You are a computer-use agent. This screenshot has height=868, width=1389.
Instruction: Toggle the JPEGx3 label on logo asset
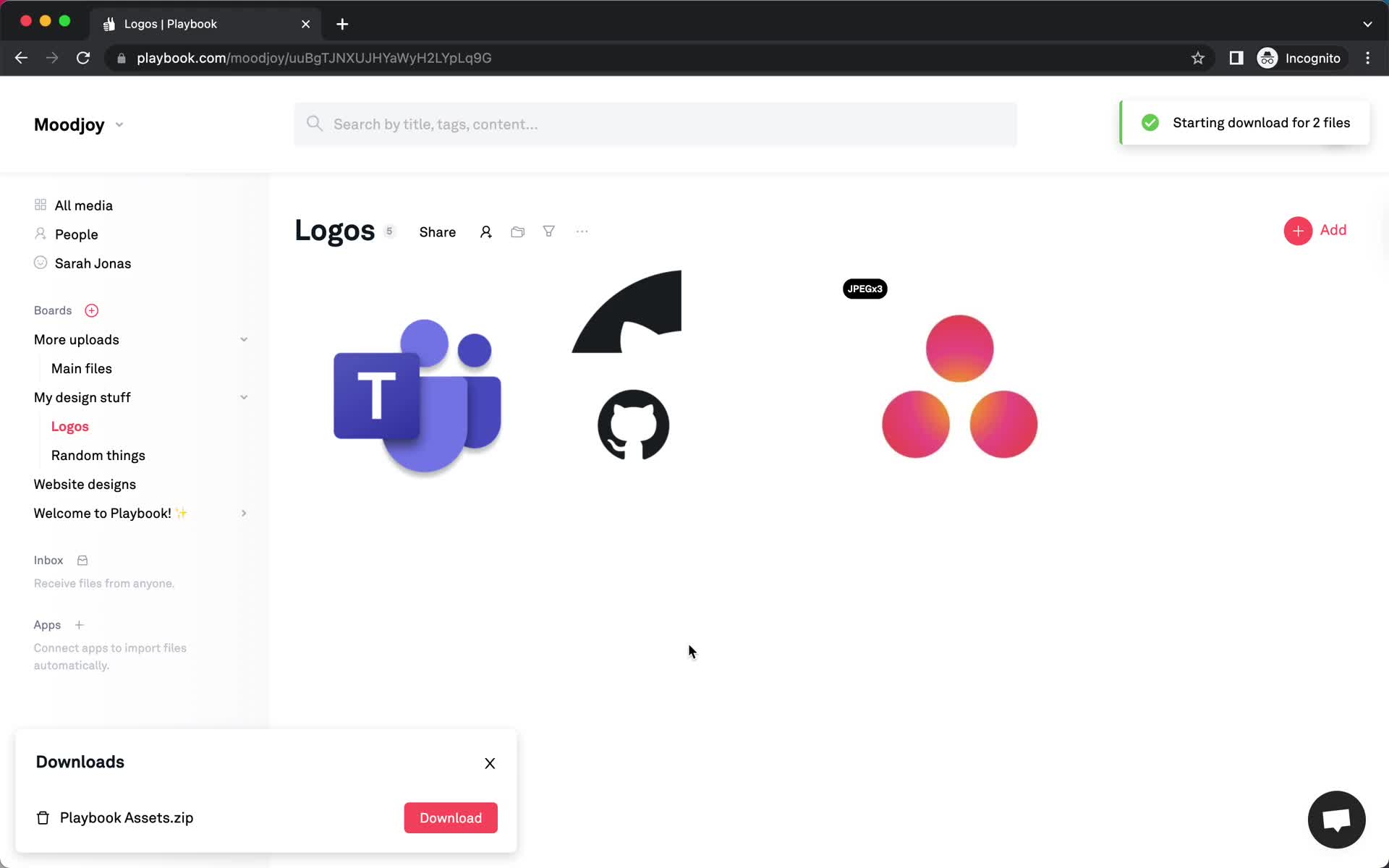pos(865,289)
